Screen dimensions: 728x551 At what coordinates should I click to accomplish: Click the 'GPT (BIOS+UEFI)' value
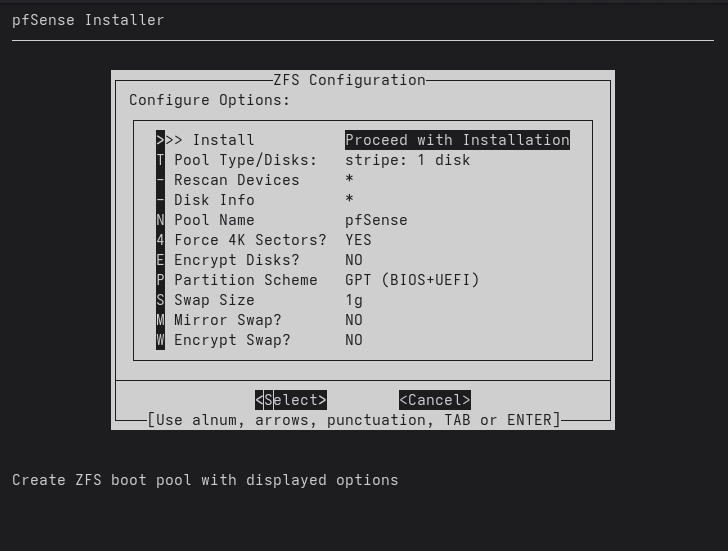(412, 279)
